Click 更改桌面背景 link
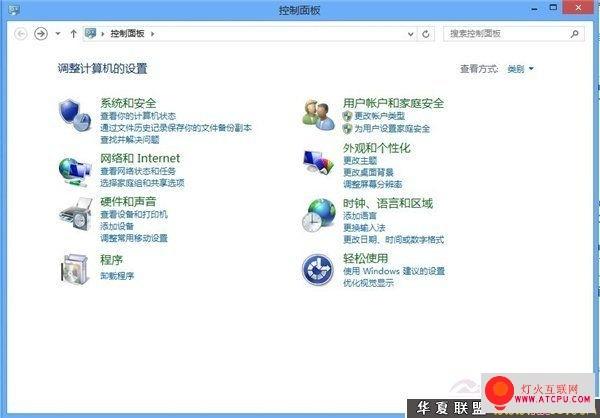 pos(368,173)
